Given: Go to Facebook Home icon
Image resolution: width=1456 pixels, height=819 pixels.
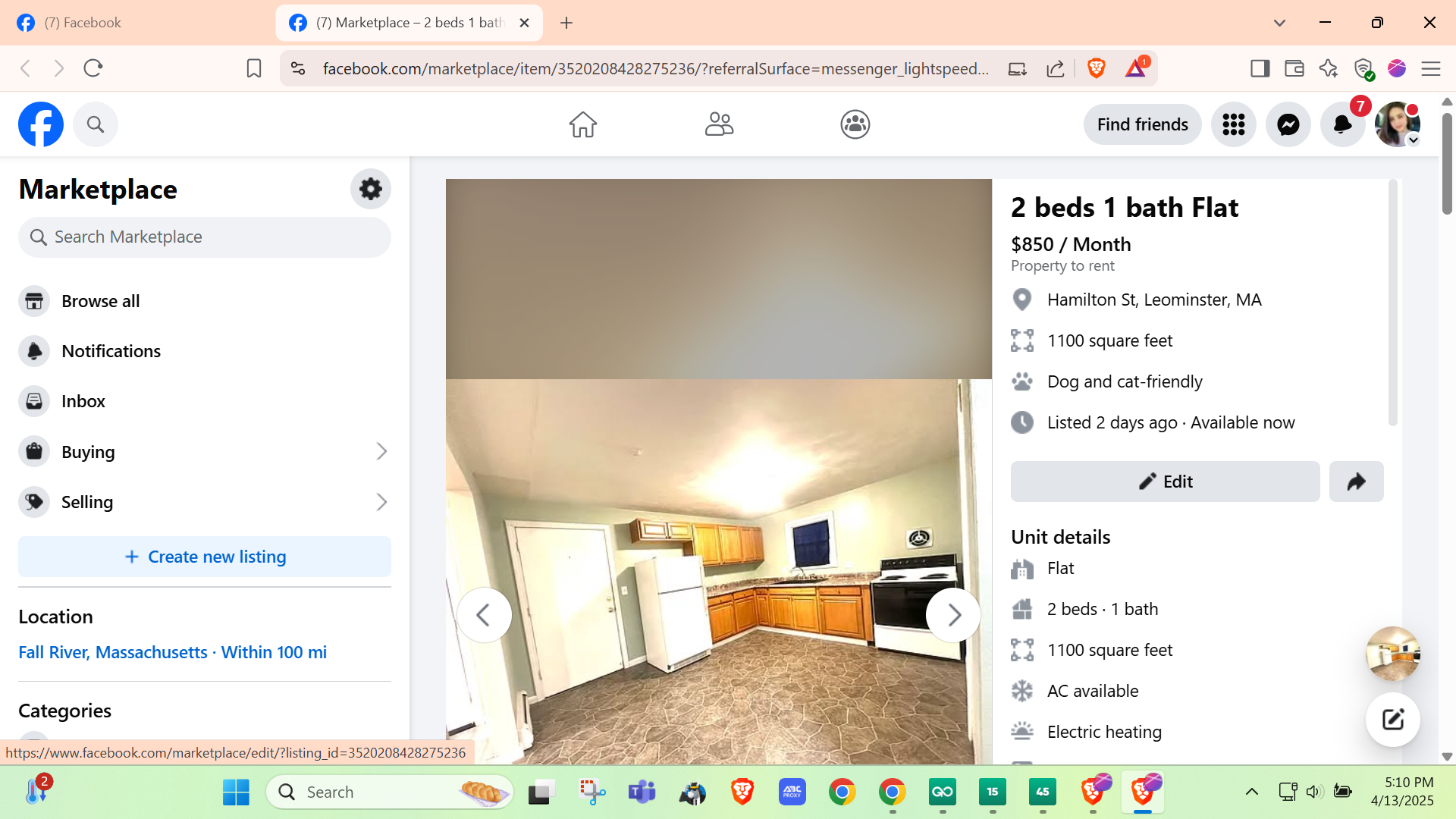Looking at the screenshot, I should (x=582, y=124).
